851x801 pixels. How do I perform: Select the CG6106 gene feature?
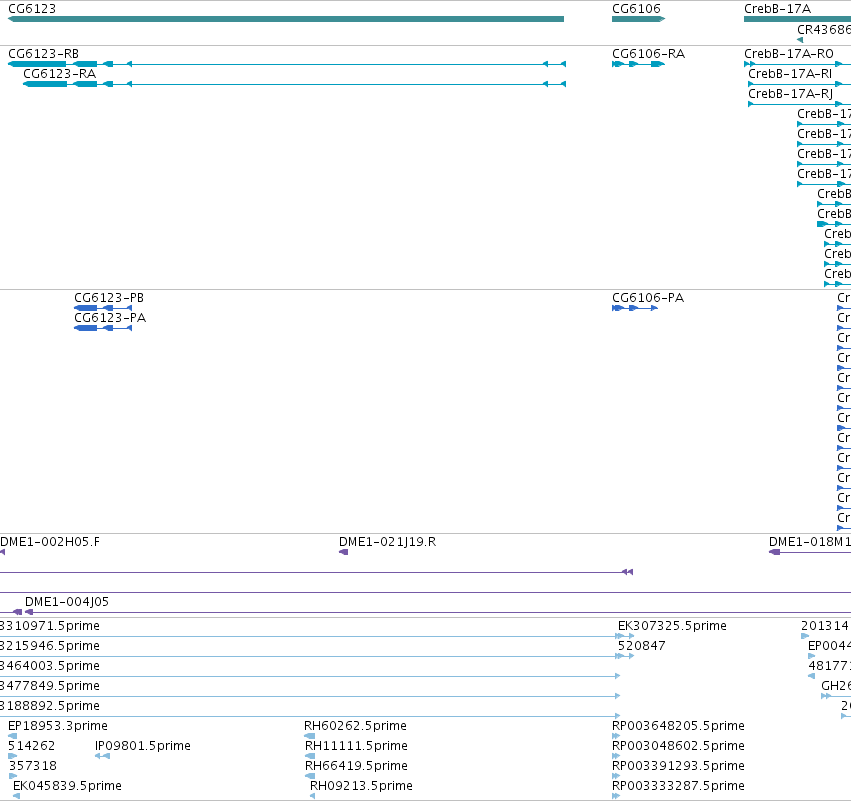coord(638,19)
